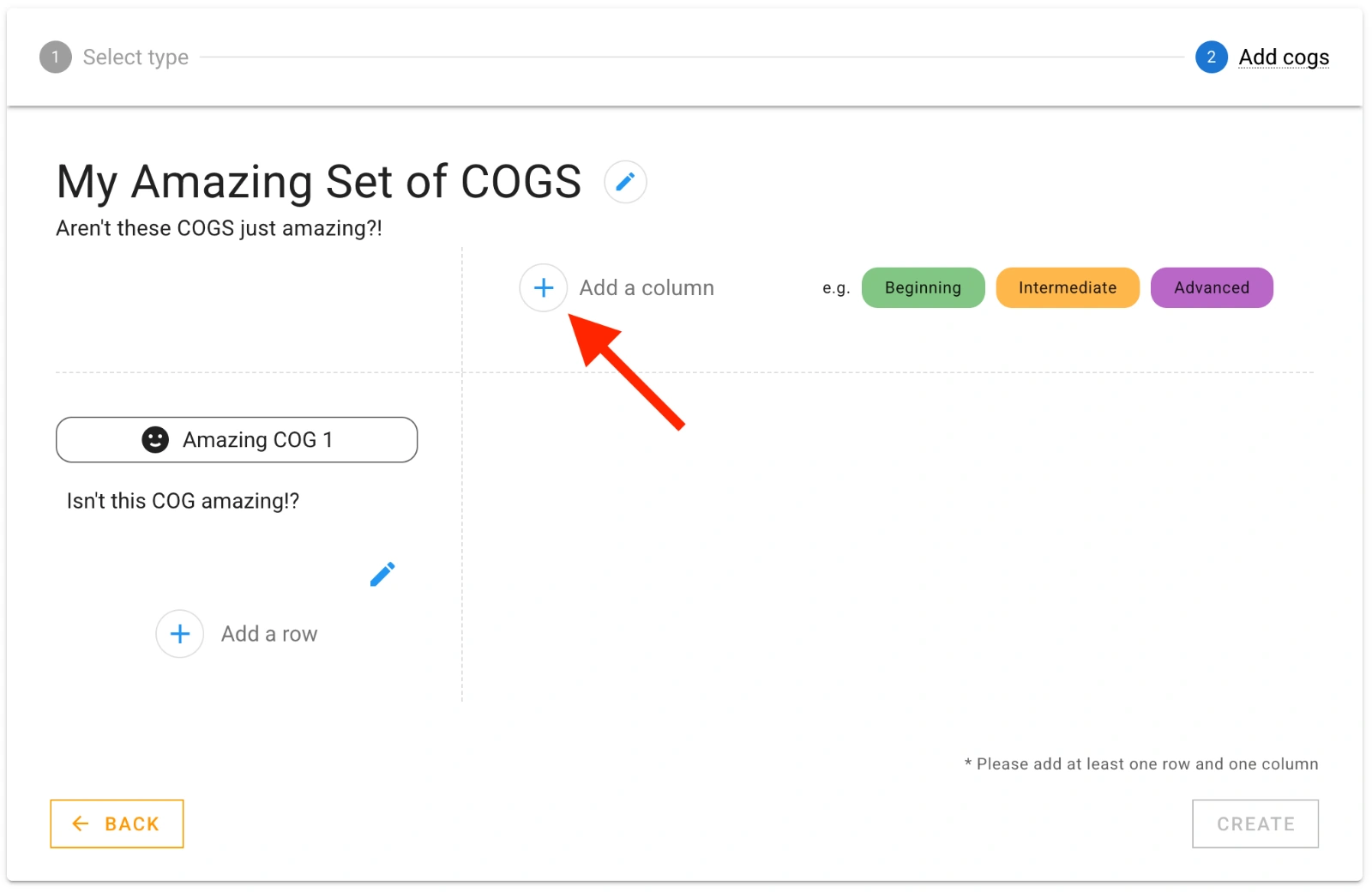
Task: Select the step 2 circle indicator
Action: pos(1211,57)
